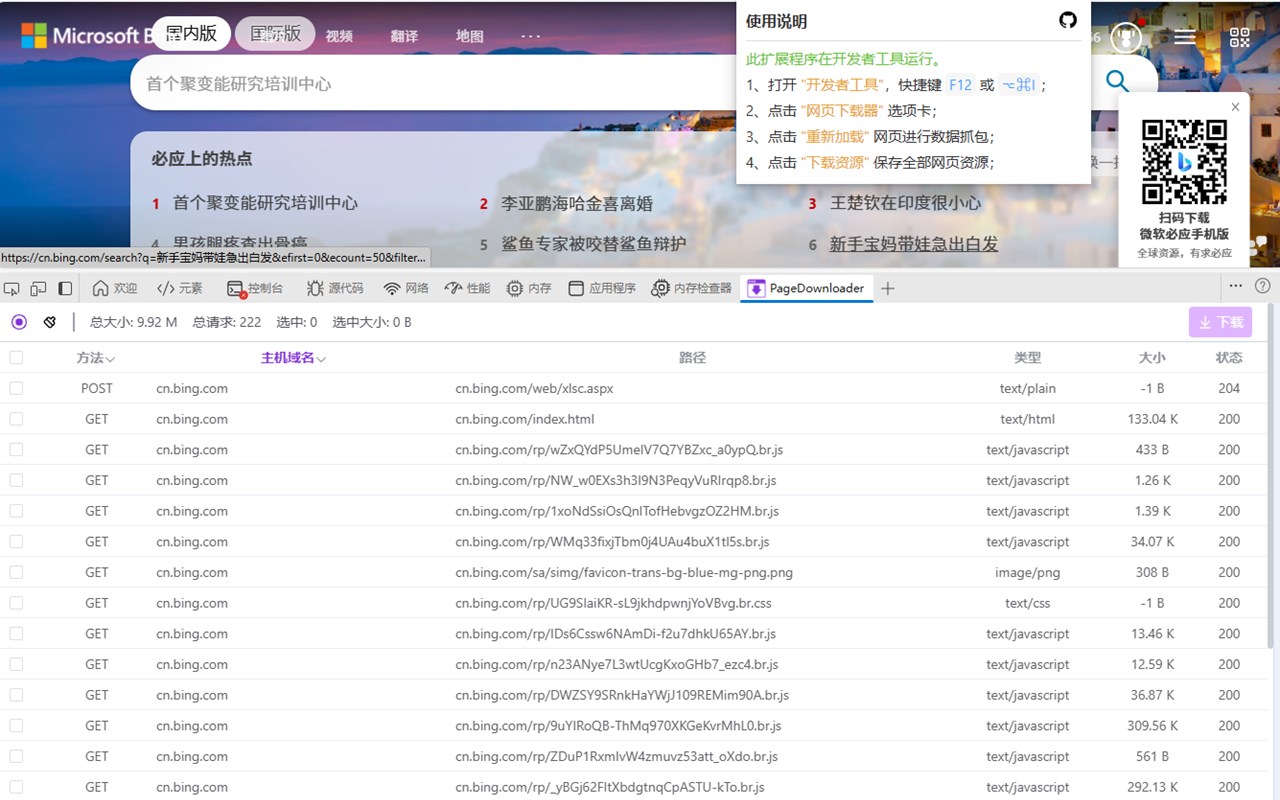Select checkbox for NW_w0EXs3h3I9N3PeqyVuRIrqp8.br.js row

click(x=16, y=480)
